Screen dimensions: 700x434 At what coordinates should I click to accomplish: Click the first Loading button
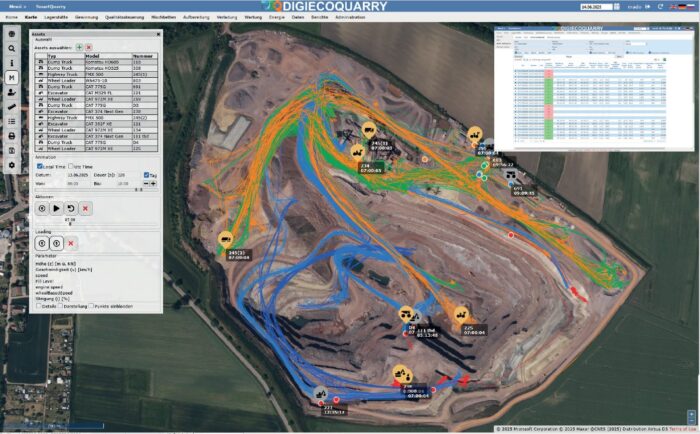click(42, 243)
